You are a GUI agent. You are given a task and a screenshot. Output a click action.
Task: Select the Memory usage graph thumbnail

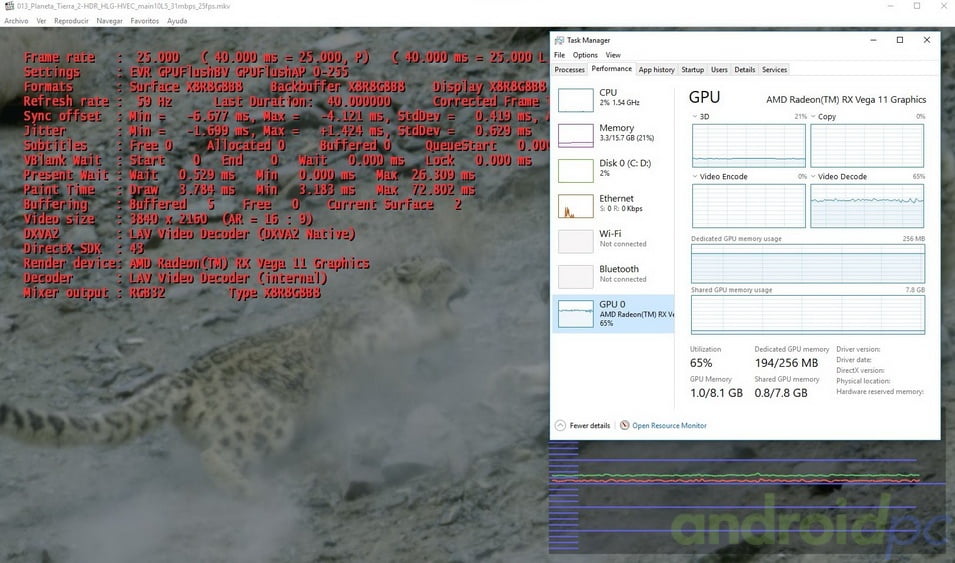pos(575,135)
